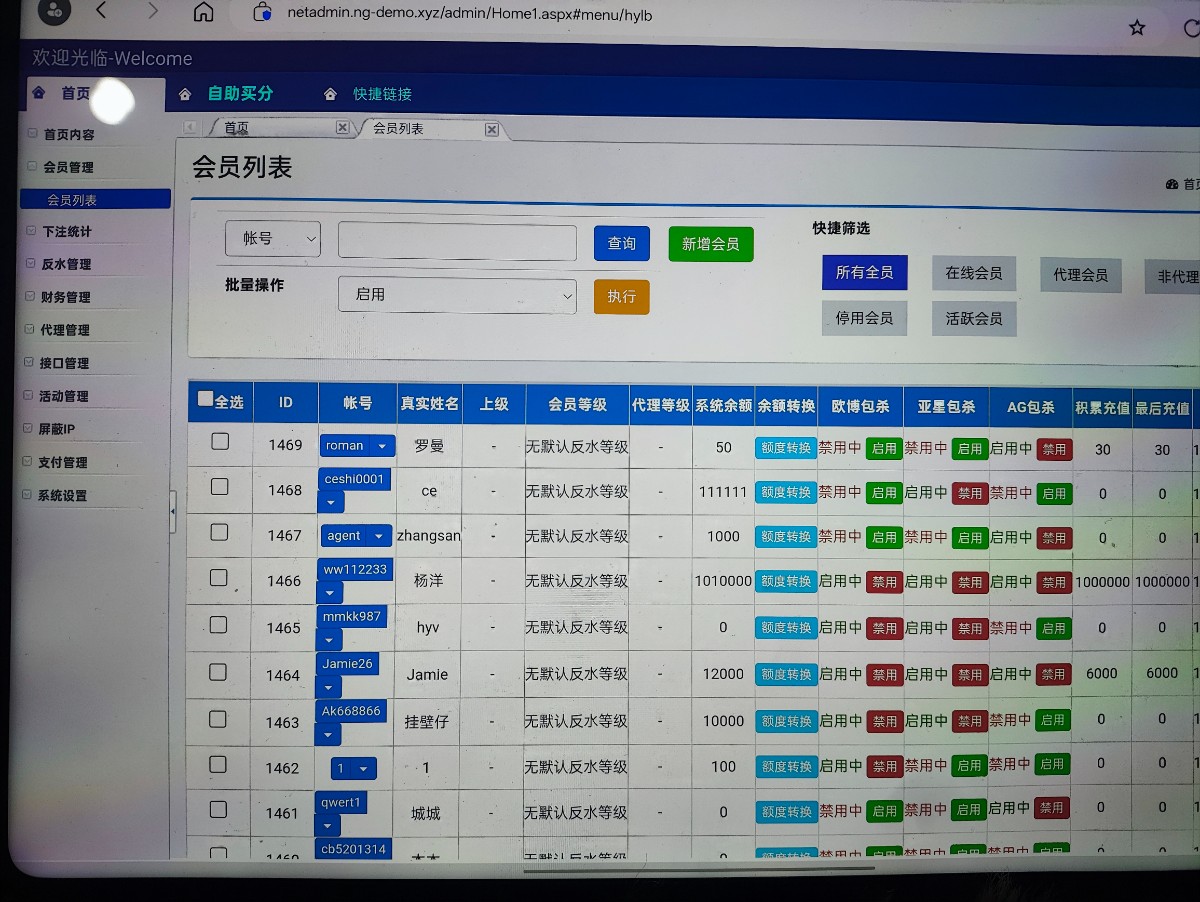Viewport: 1200px width, 902px height.
Task: Click the green 新增会员 button
Action: (710, 244)
